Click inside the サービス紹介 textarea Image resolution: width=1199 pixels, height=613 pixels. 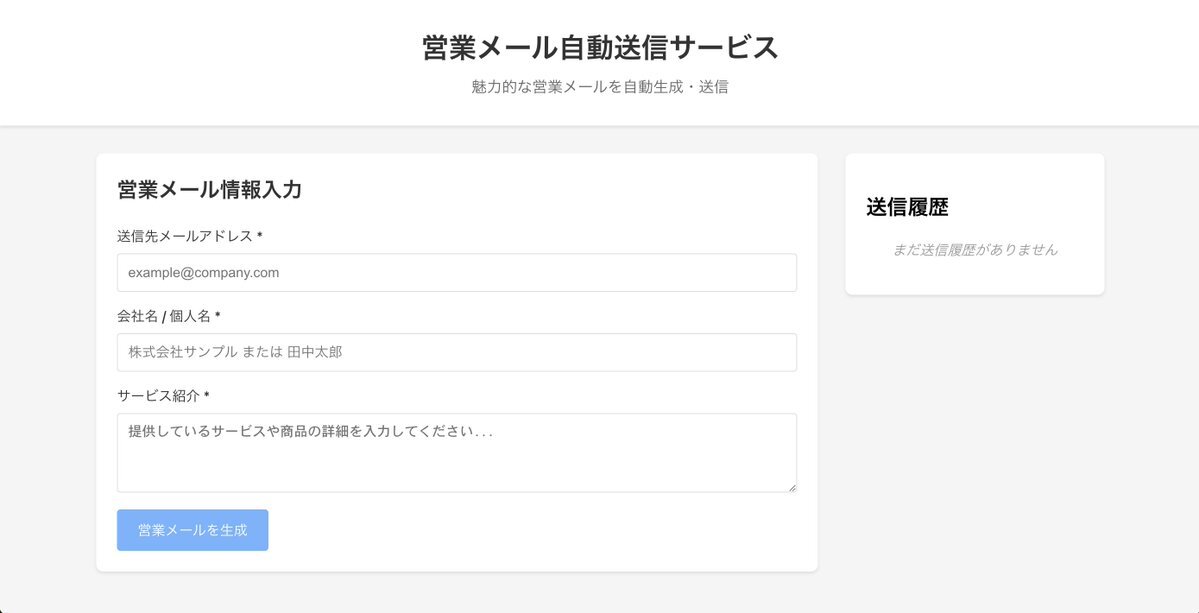457,452
